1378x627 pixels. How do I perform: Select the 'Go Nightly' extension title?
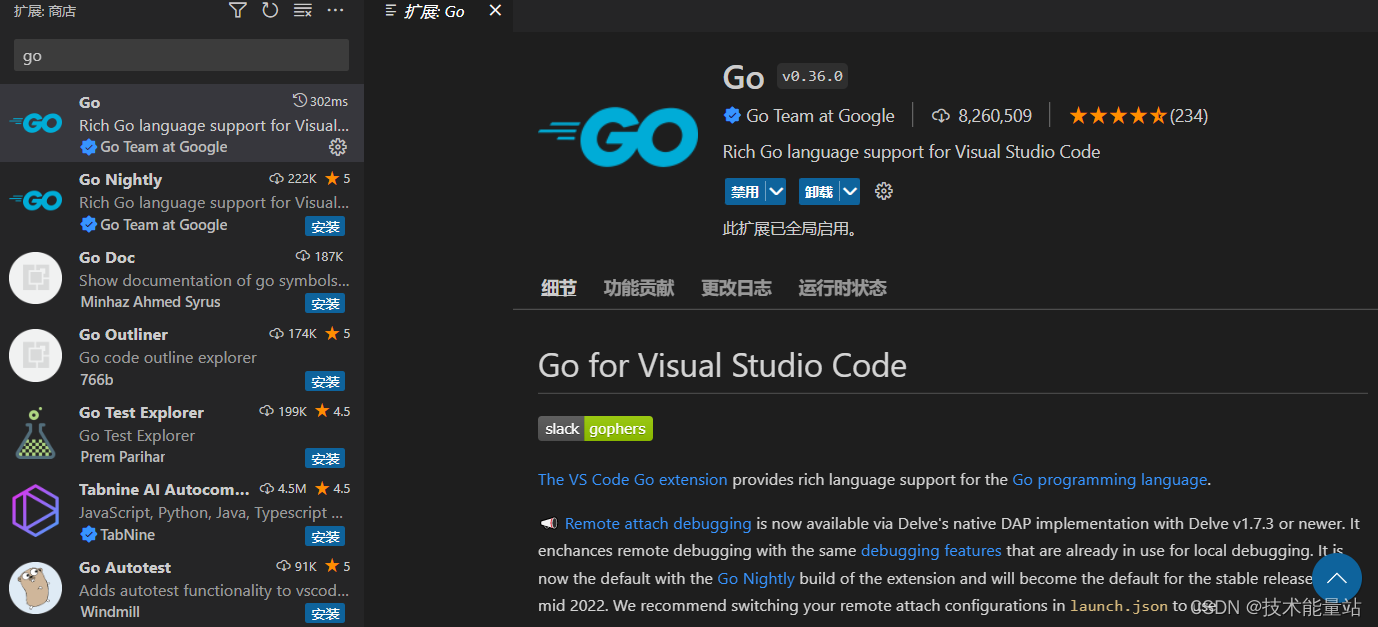pyautogui.click(x=120, y=180)
